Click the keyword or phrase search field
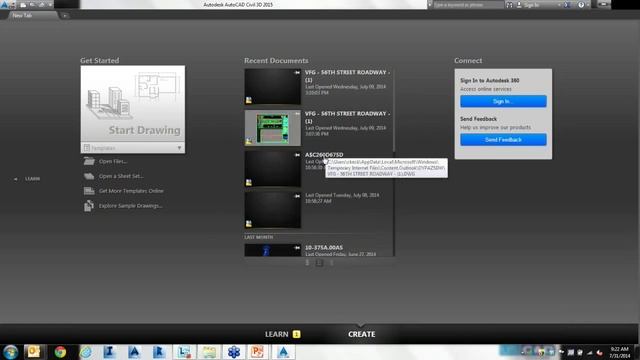The width and height of the screenshot is (640, 360). [x=468, y=5]
